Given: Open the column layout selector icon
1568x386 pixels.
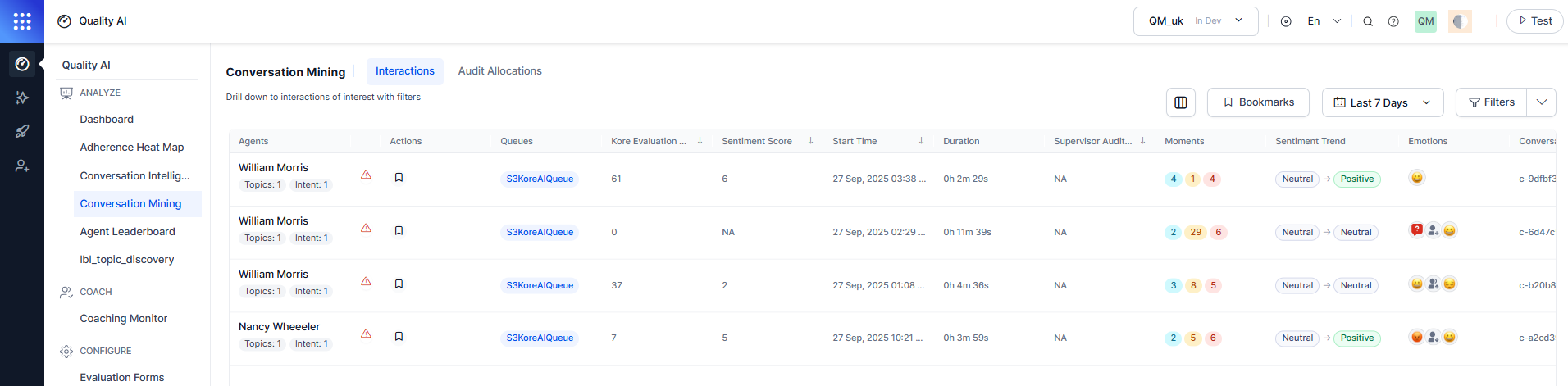Looking at the screenshot, I should point(1181,102).
